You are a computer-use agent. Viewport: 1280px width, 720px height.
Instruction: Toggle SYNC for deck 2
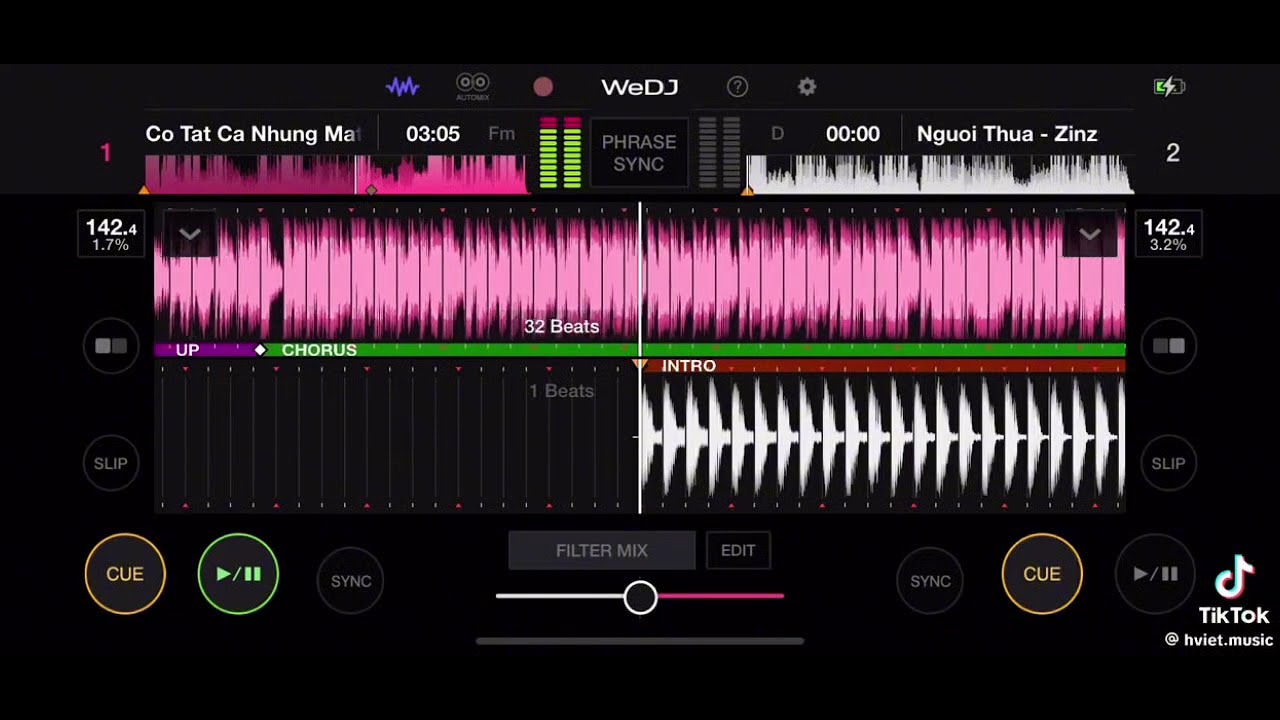pos(930,581)
